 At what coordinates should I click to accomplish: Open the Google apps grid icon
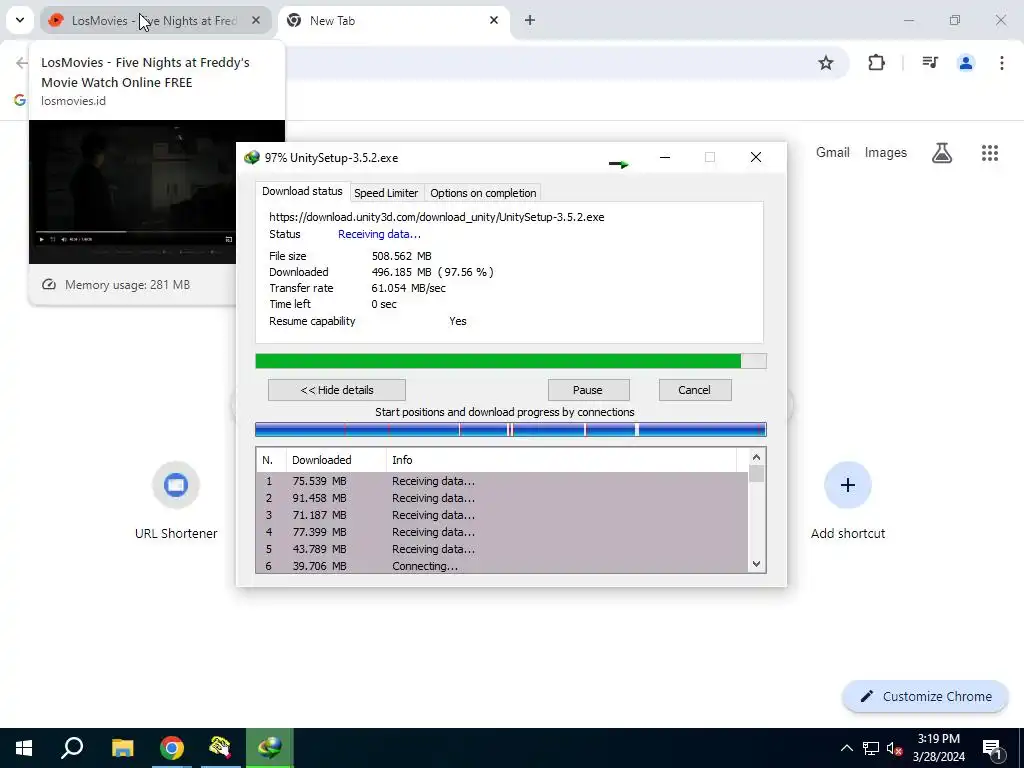coord(990,153)
